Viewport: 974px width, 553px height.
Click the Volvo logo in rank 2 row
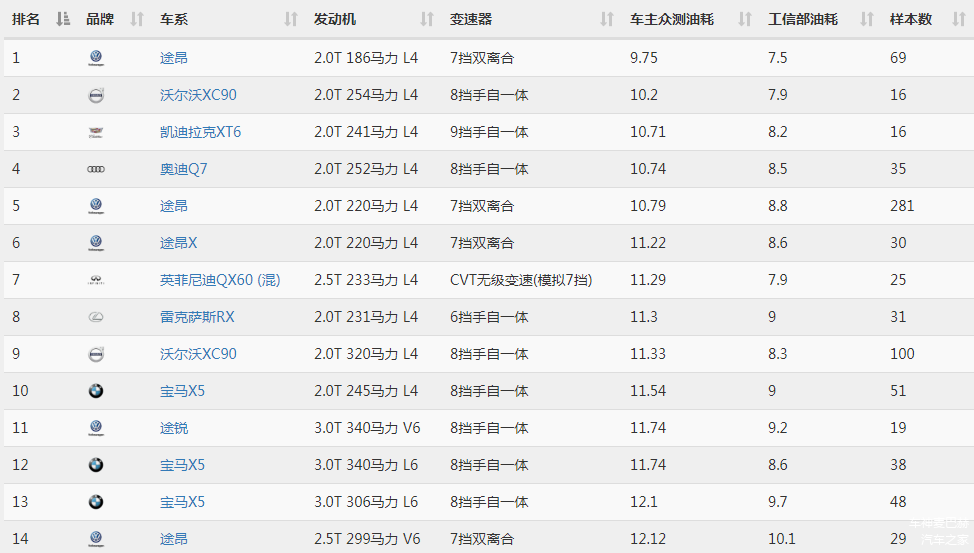[x=95, y=95]
